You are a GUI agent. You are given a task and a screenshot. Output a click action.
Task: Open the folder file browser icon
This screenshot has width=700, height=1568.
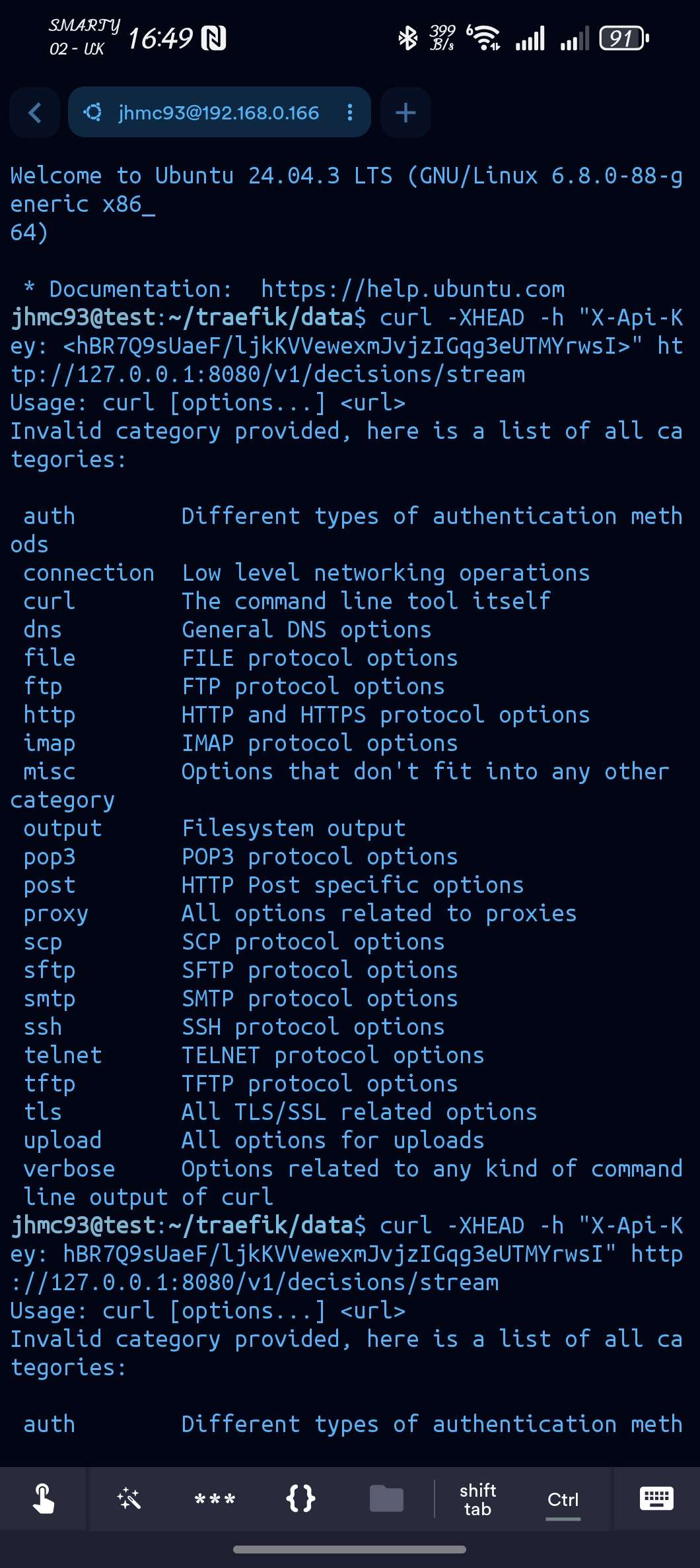click(x=386, y=1499)
